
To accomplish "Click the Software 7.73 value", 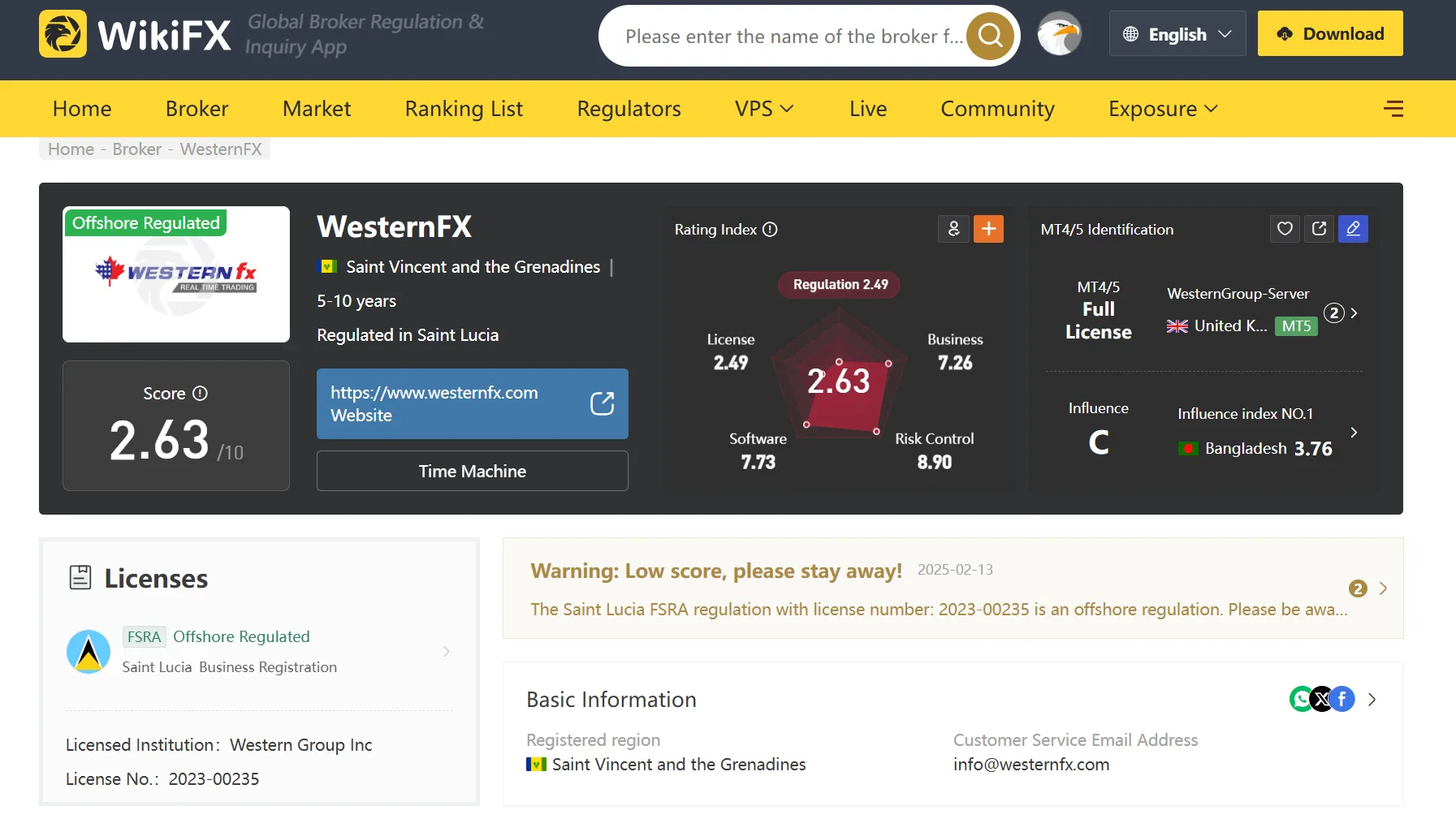I will 758,462.
